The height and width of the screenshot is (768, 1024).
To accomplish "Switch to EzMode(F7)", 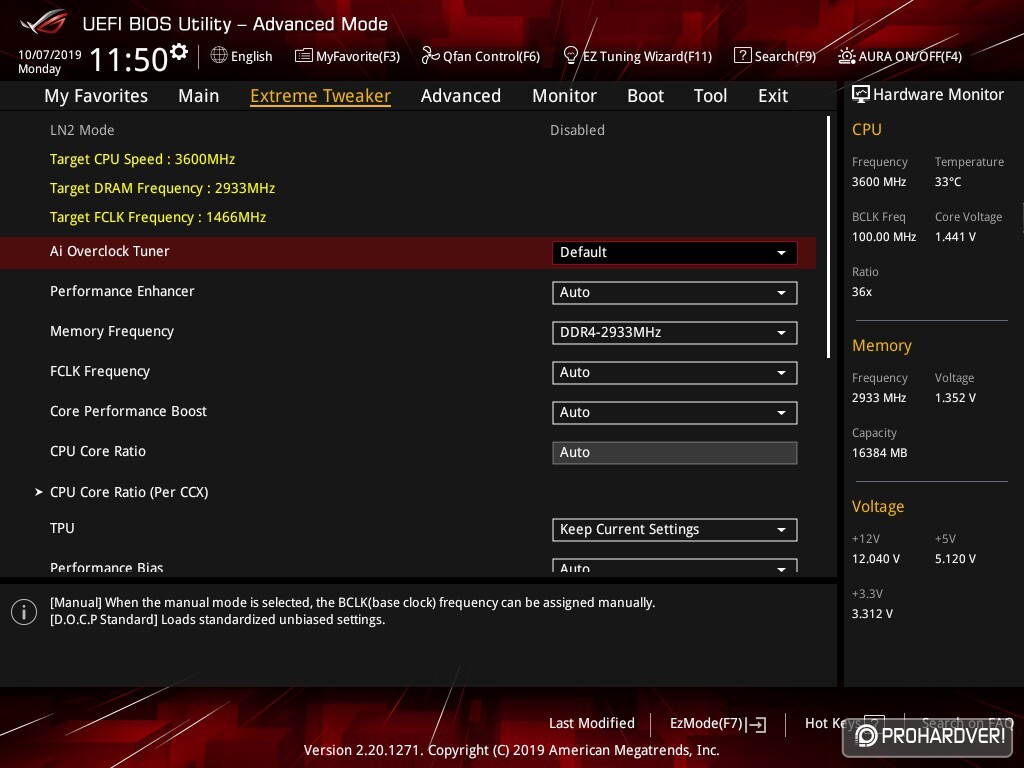I will [718, 724].
